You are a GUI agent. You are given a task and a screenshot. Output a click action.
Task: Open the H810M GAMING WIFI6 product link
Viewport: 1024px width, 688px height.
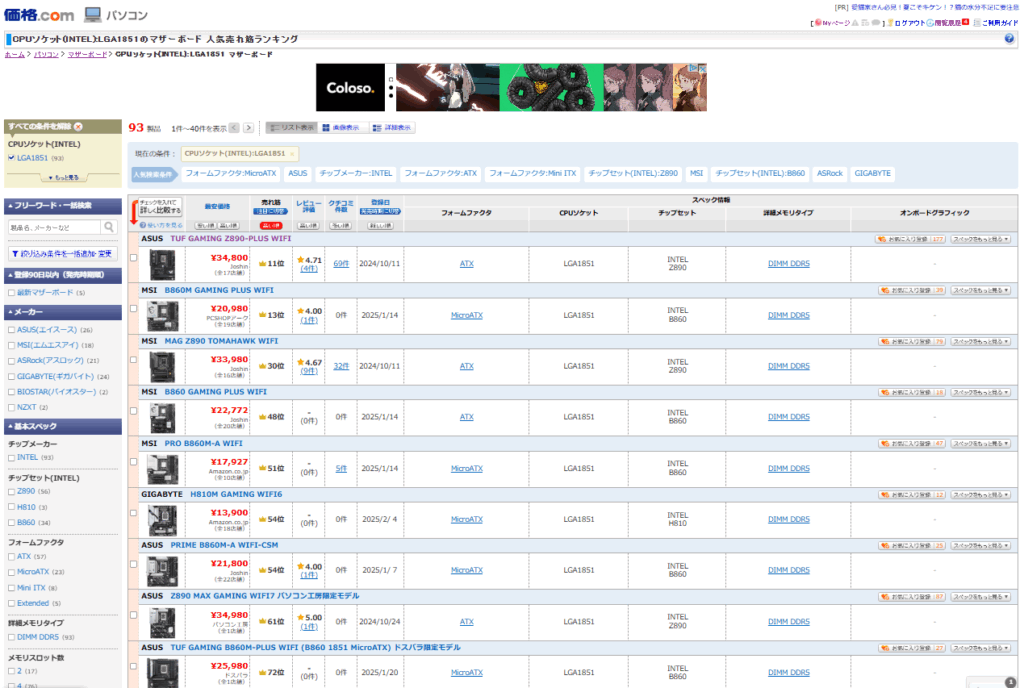click(236, 495)
